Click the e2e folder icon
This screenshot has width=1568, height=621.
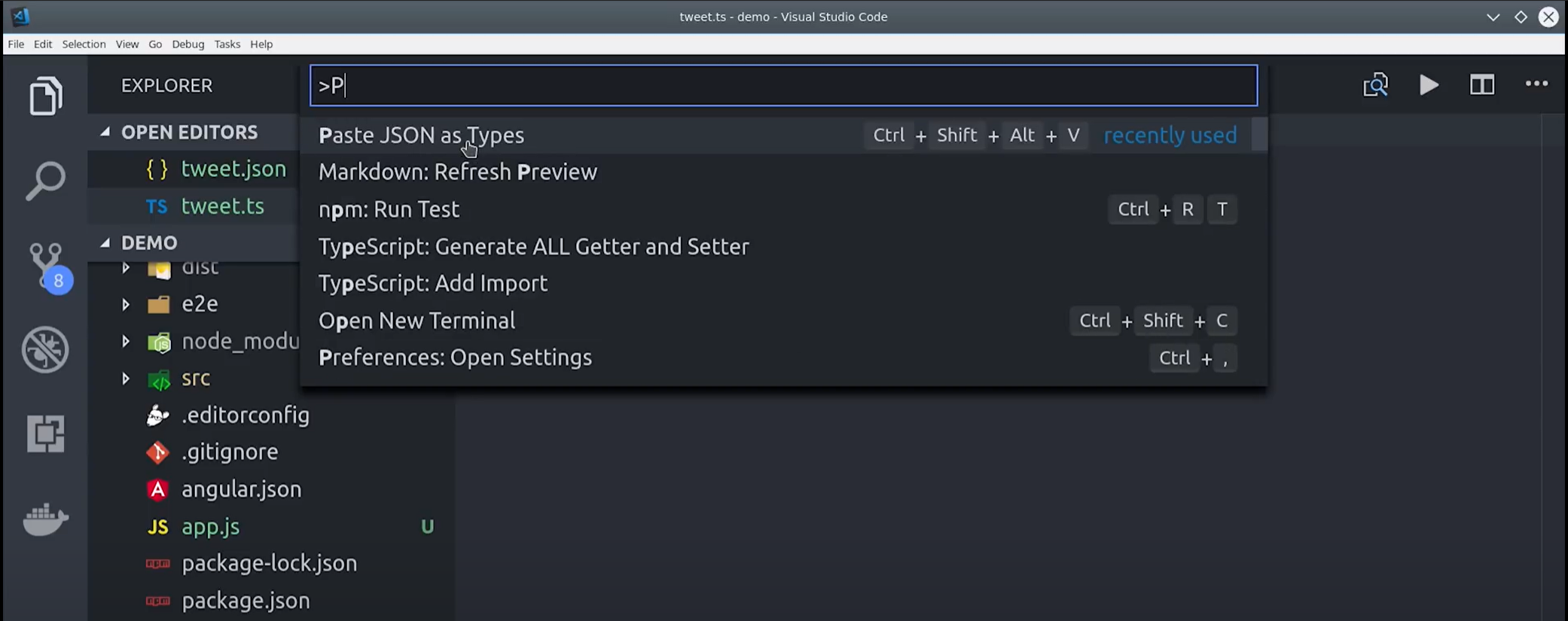tap(159, 304)
